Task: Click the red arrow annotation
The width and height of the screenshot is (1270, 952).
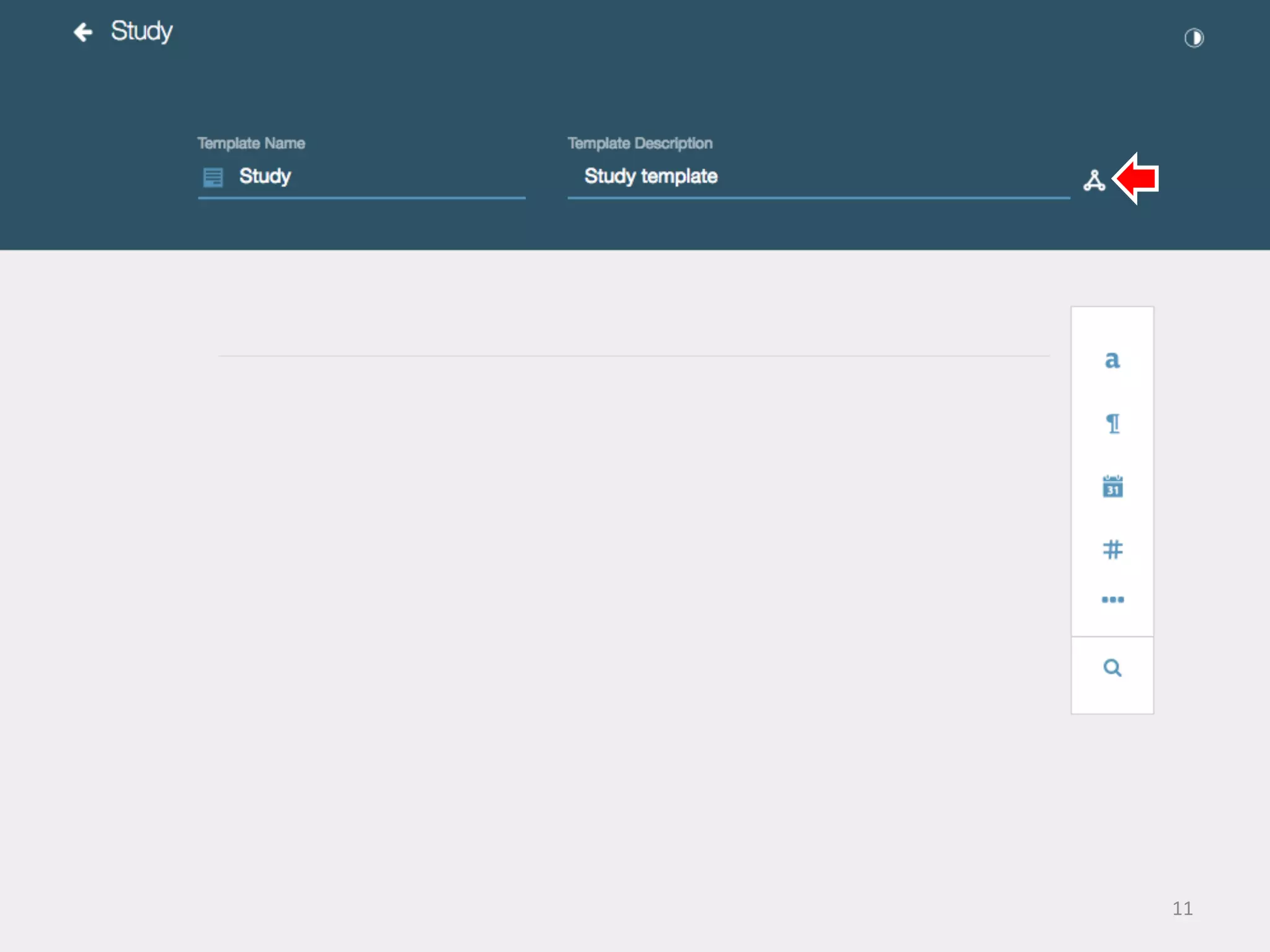Action: point(1136,178)
